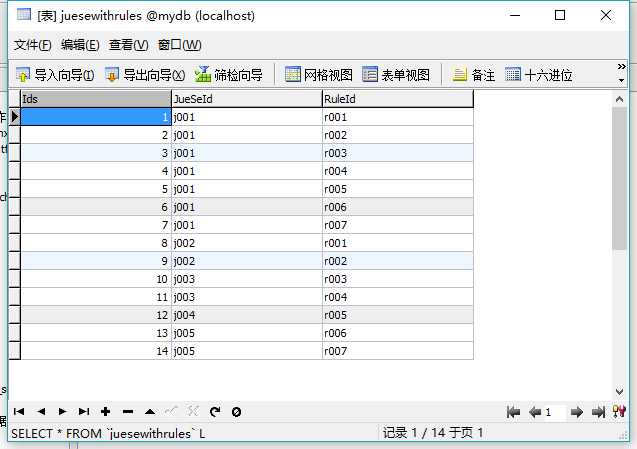637x449 pixels.
Task: Click the JueSeId column header
Action: tap(247, 99)
